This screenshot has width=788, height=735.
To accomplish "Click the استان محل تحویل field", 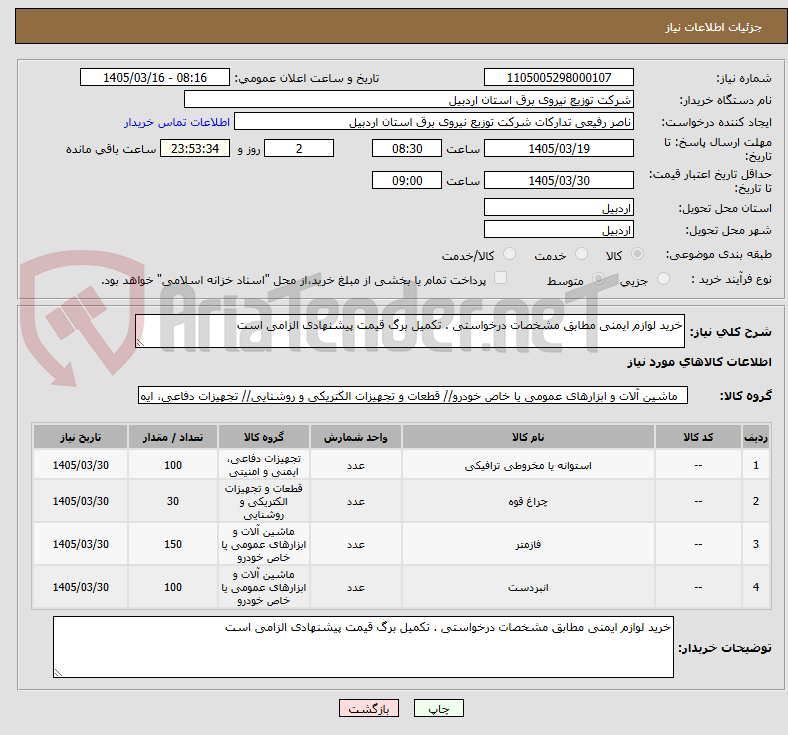I will [x=558, y=207].
